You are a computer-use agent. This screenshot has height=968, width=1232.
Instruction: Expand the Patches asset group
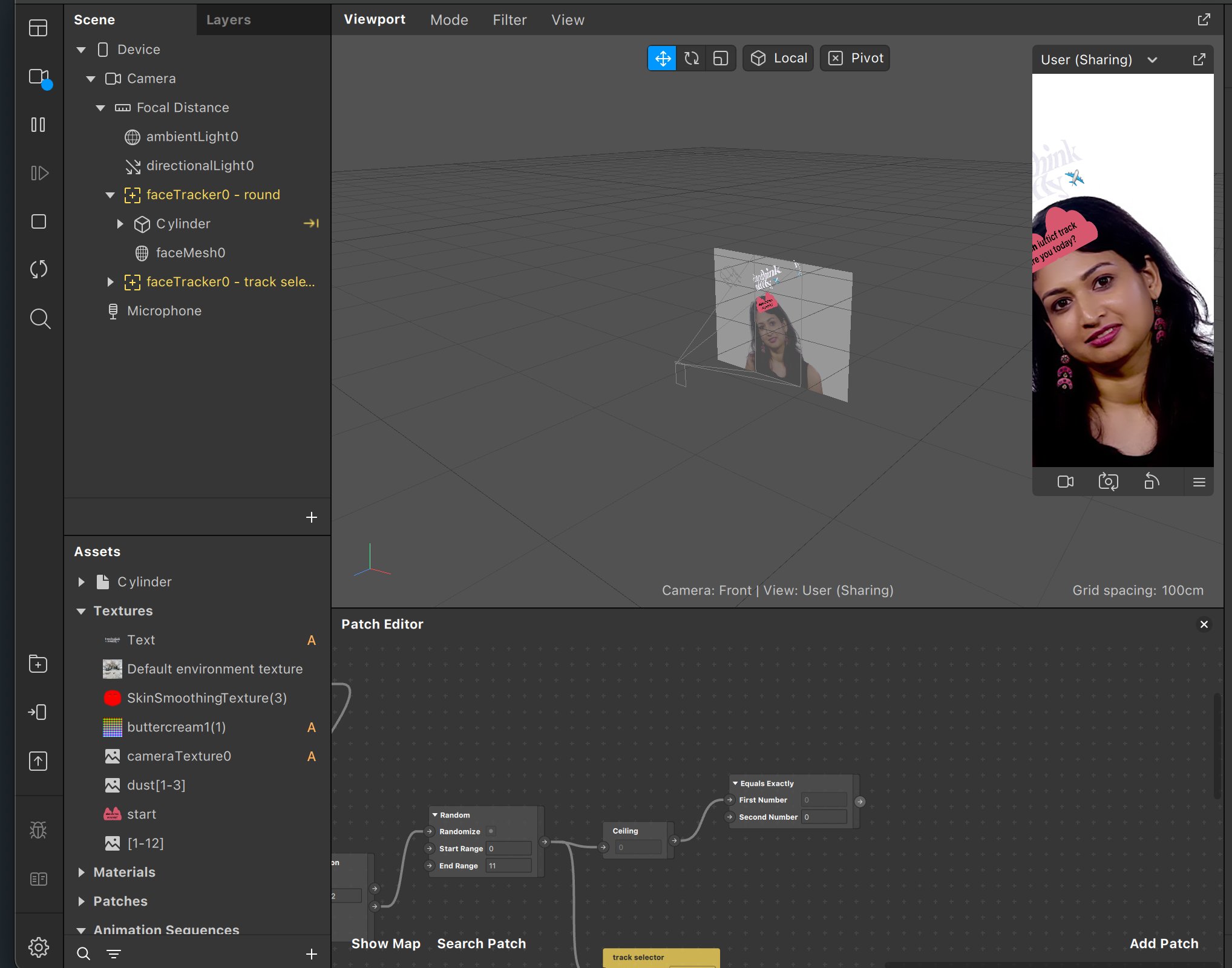click(81, 901)
